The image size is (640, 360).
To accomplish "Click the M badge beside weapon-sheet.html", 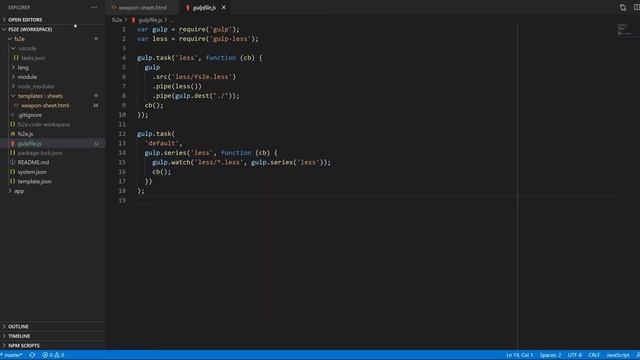I will click(96, 105).
